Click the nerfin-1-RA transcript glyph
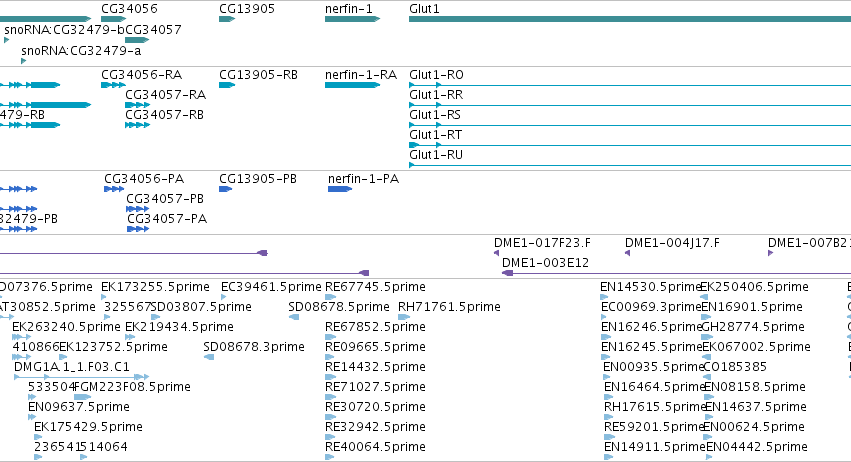This screenshot has height=462, width=851. pyautogui.click(x=352, y=85)
